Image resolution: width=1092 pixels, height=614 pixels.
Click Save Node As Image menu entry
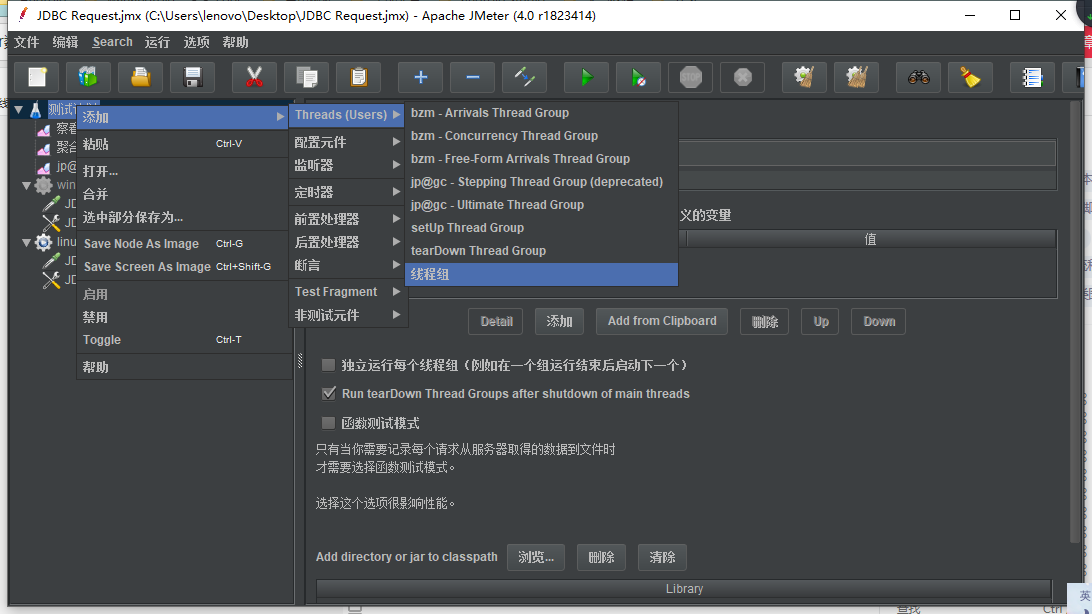pos(184,244)
